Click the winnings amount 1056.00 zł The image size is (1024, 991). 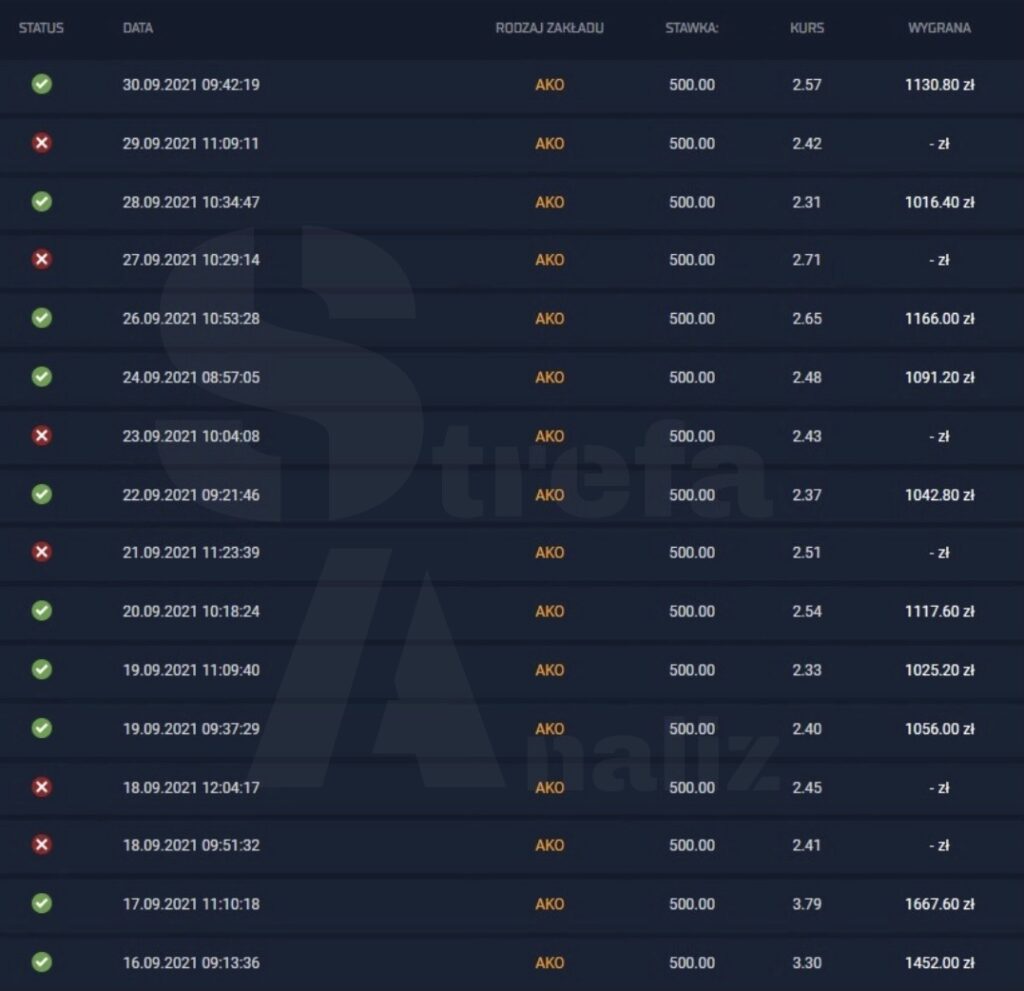[940, 729]
